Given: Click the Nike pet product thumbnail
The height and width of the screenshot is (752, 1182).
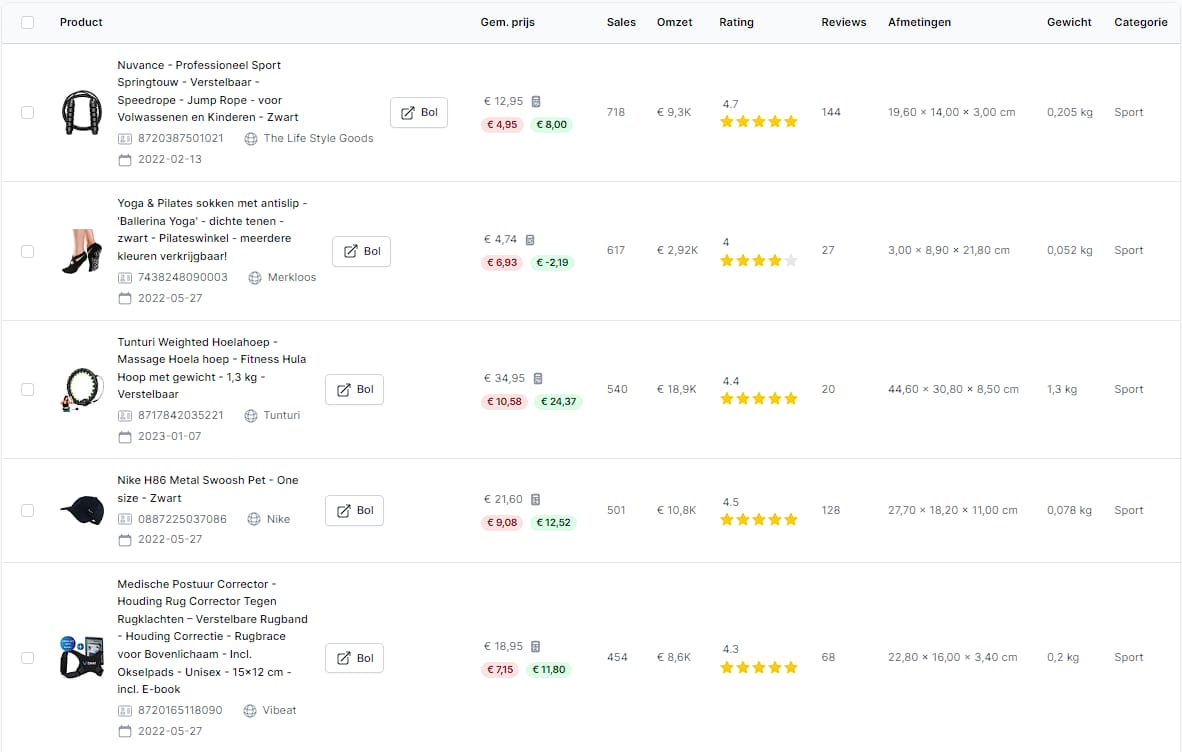Looking at the screenshot, I should 81,510.
